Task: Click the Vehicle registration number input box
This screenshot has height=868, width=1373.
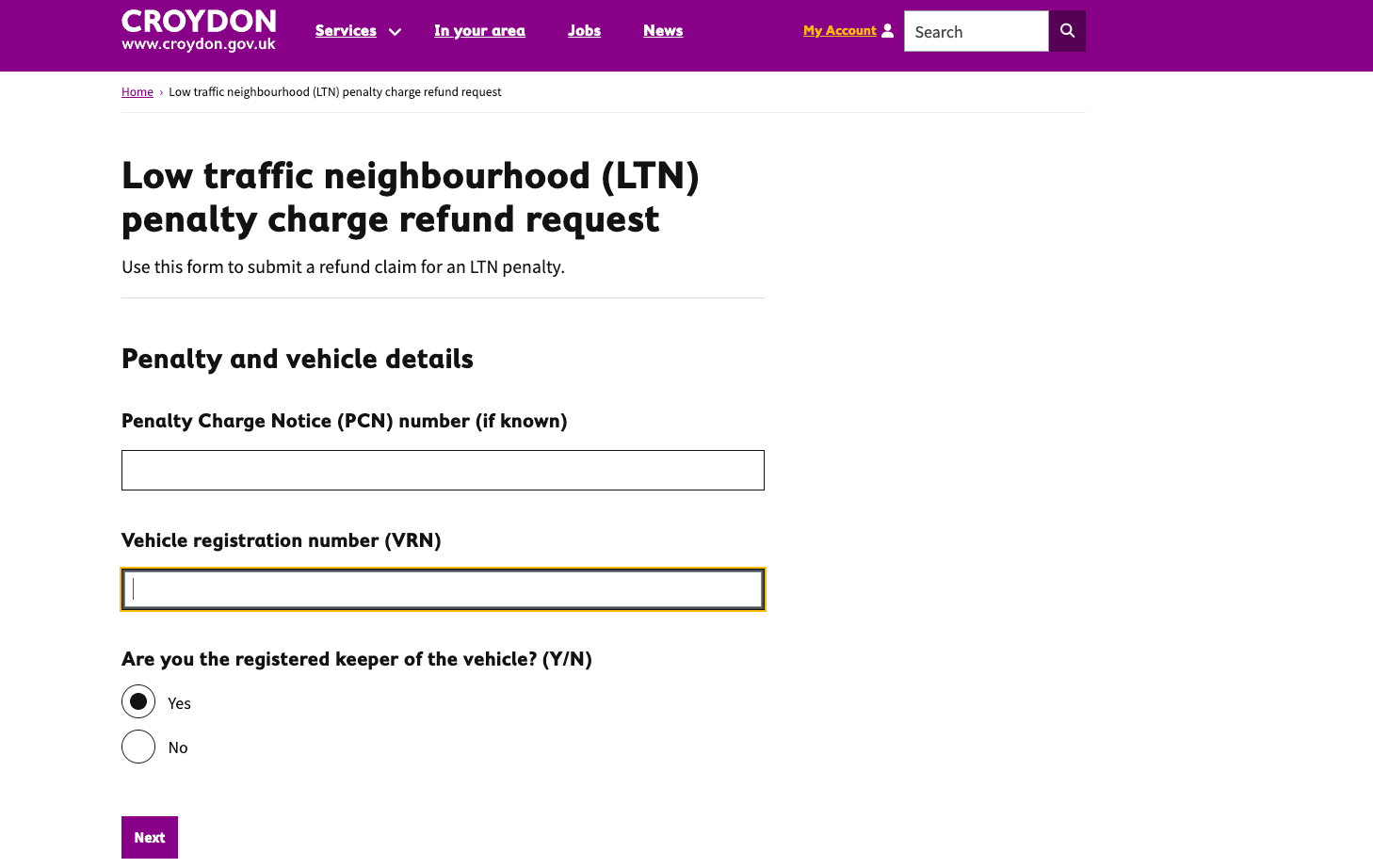Action: 443,590
